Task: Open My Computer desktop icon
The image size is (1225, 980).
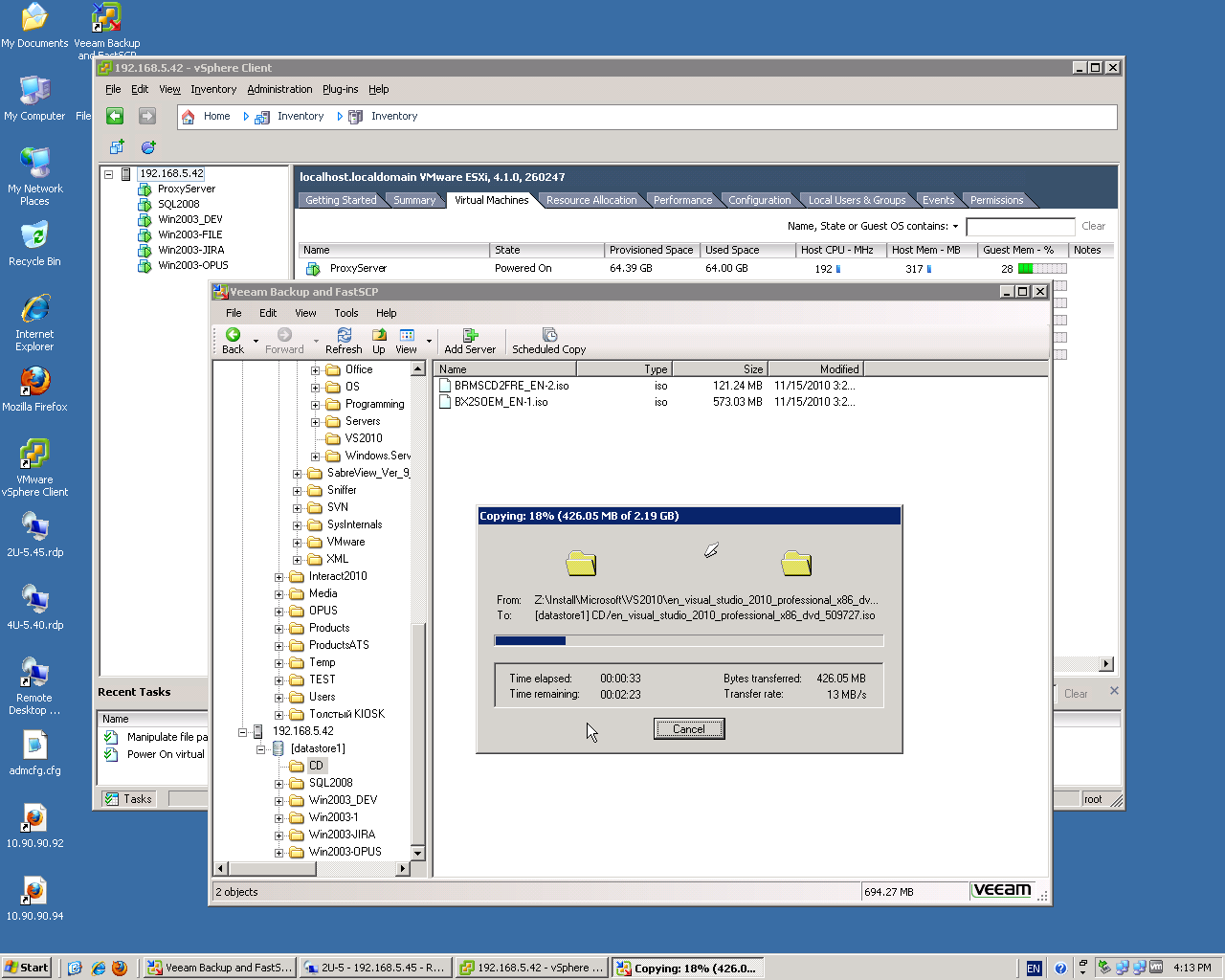Action: point(34,97)
